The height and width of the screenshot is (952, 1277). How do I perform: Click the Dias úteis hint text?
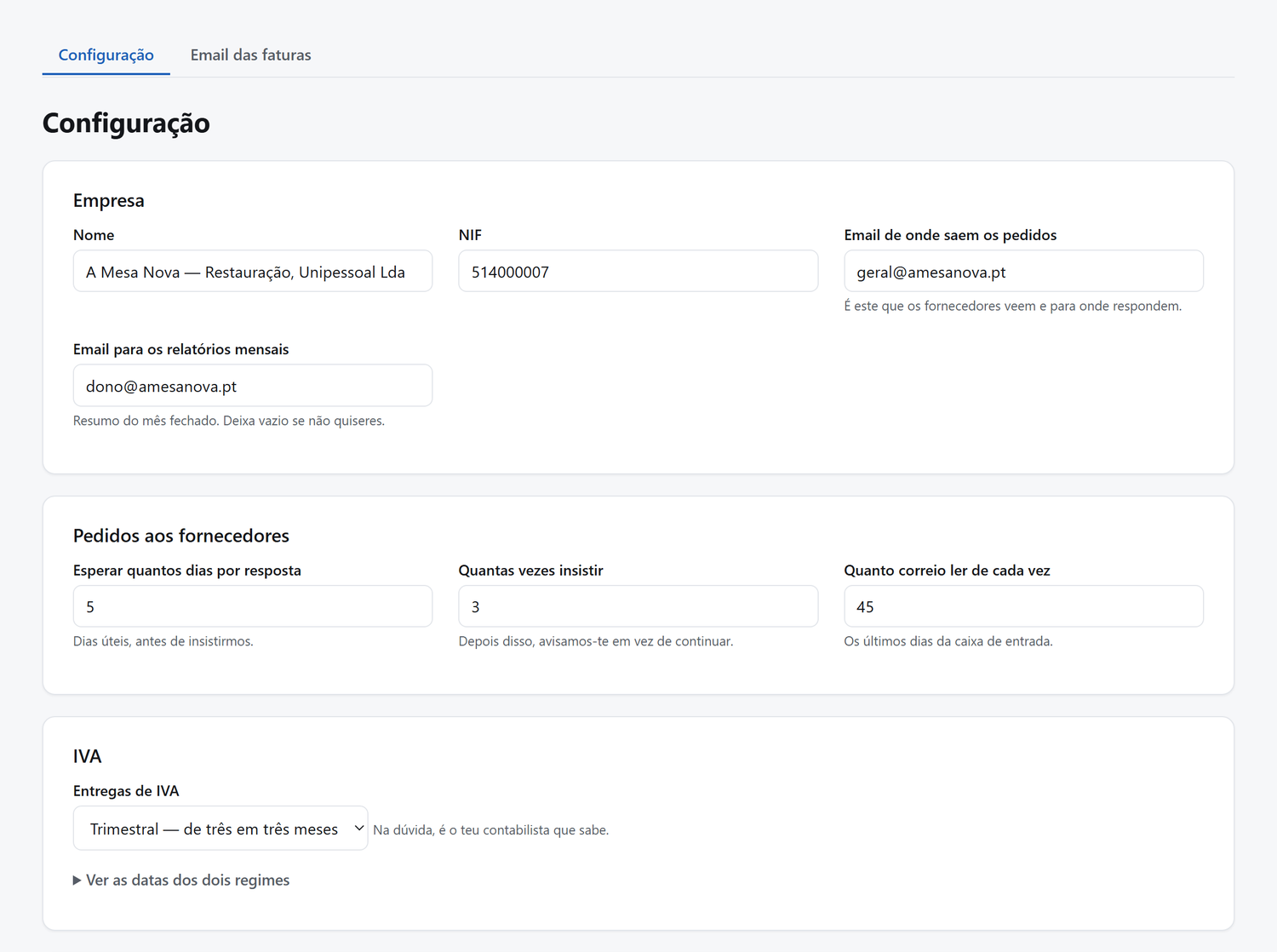(x=163, y=641)
